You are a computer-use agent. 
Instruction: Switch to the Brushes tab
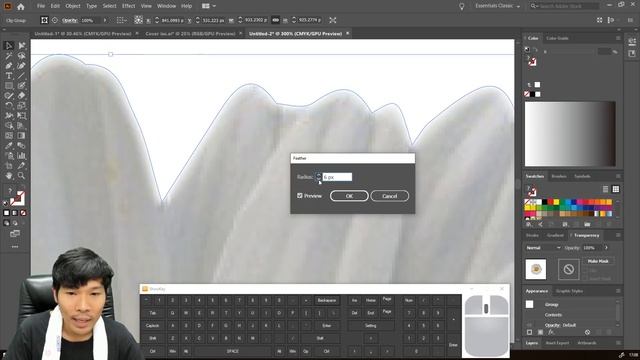click(559, 176)
